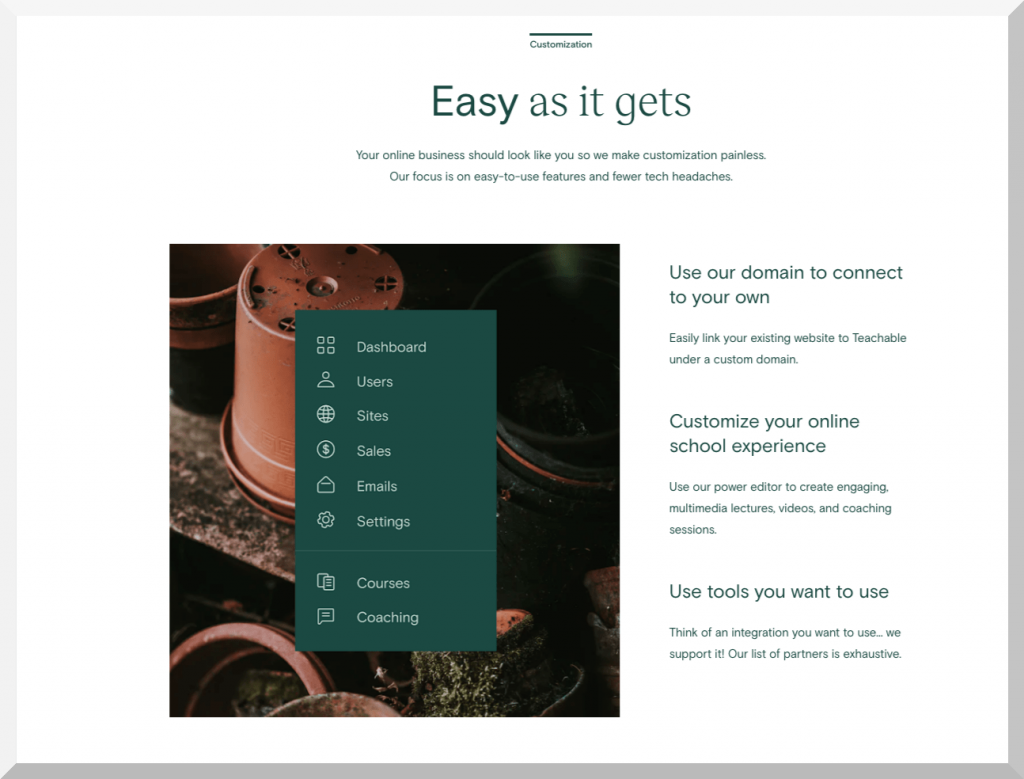Choose Sites text in the menu

point(372,416)
